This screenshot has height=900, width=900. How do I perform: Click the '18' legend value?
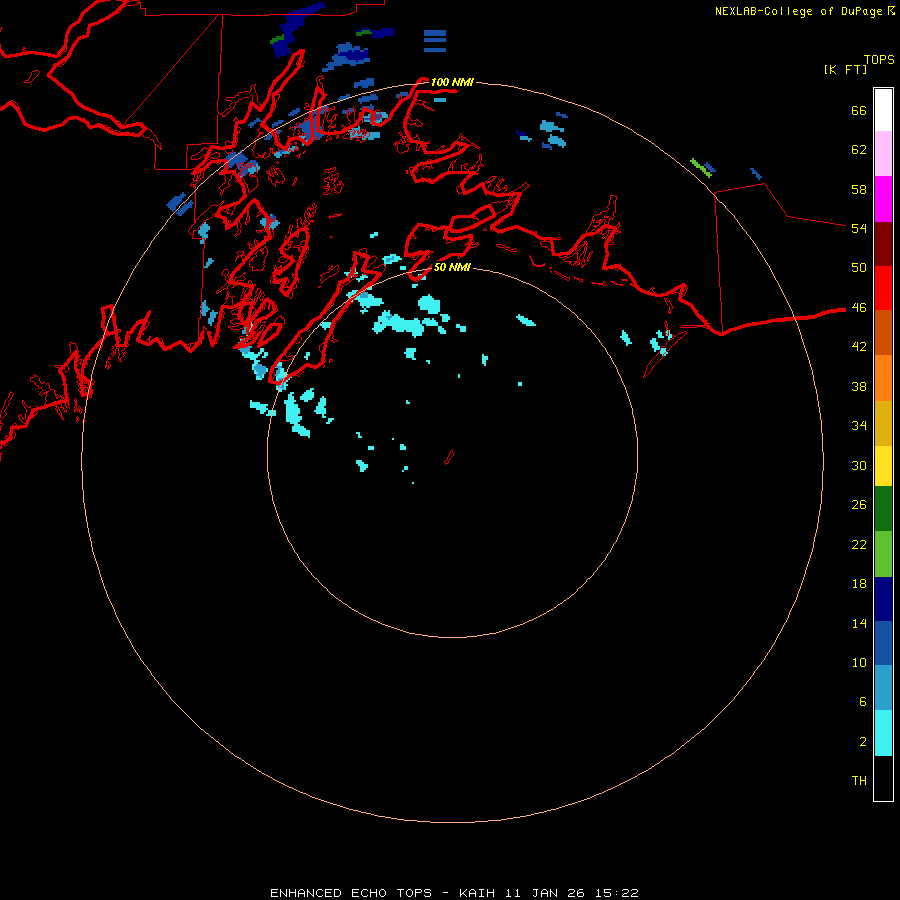point(859,584)
